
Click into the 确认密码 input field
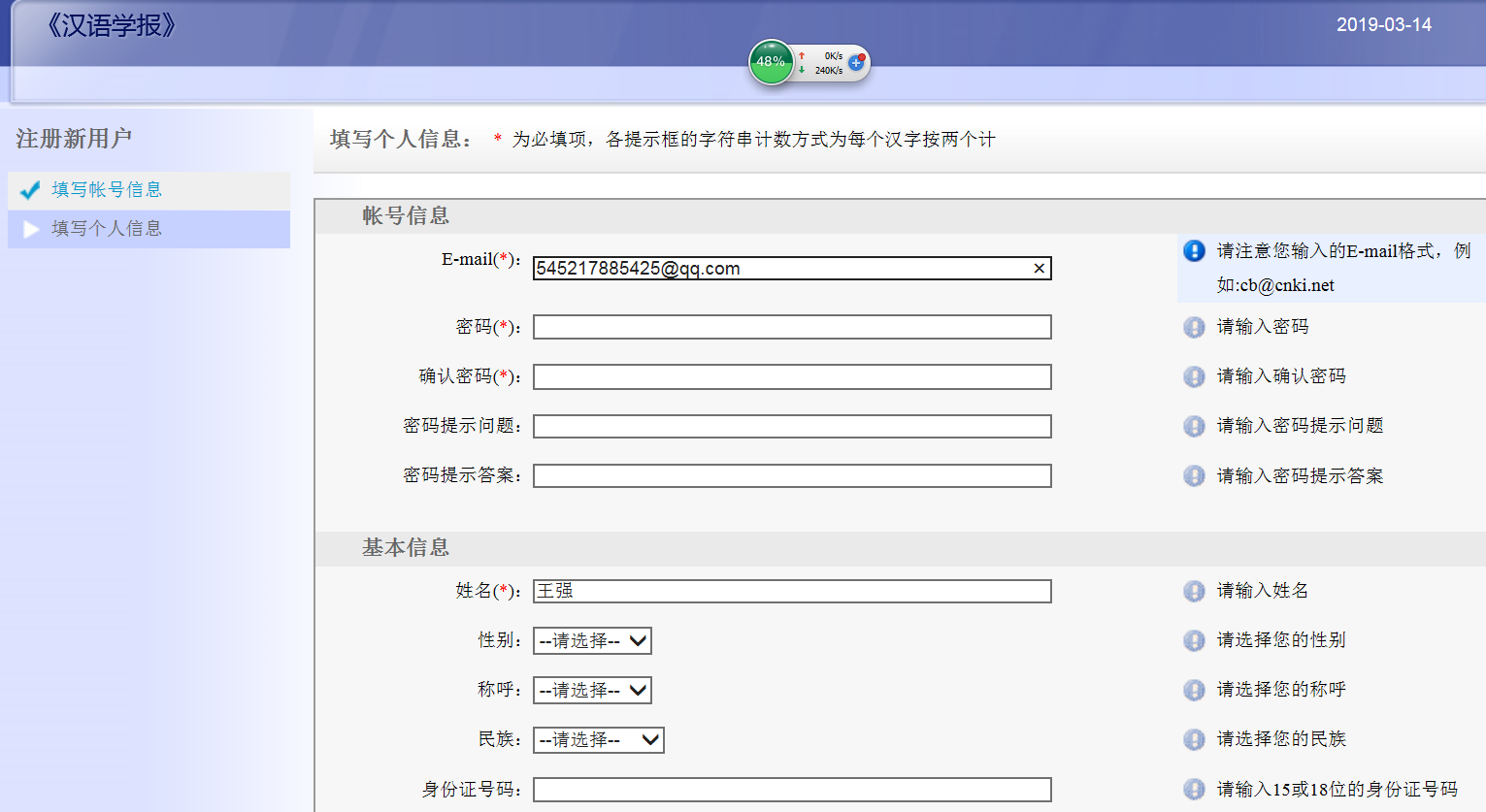point(791,377)
